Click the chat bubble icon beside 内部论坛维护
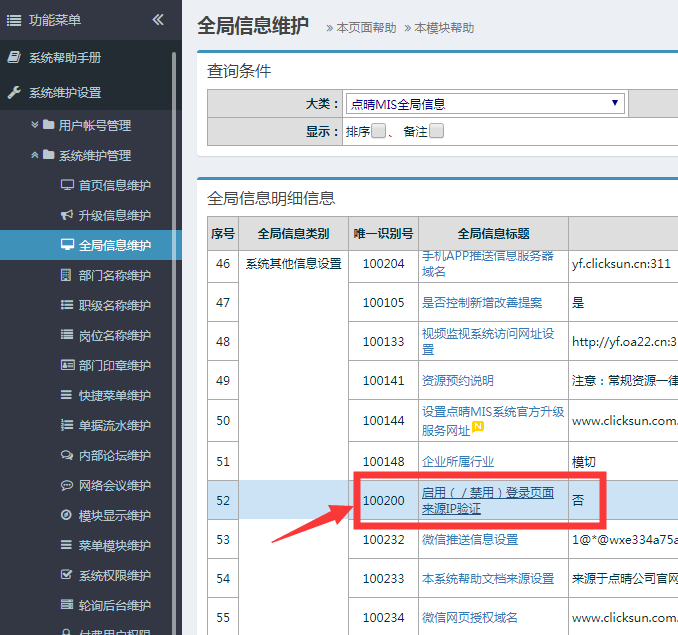 [x=67, y=455]
